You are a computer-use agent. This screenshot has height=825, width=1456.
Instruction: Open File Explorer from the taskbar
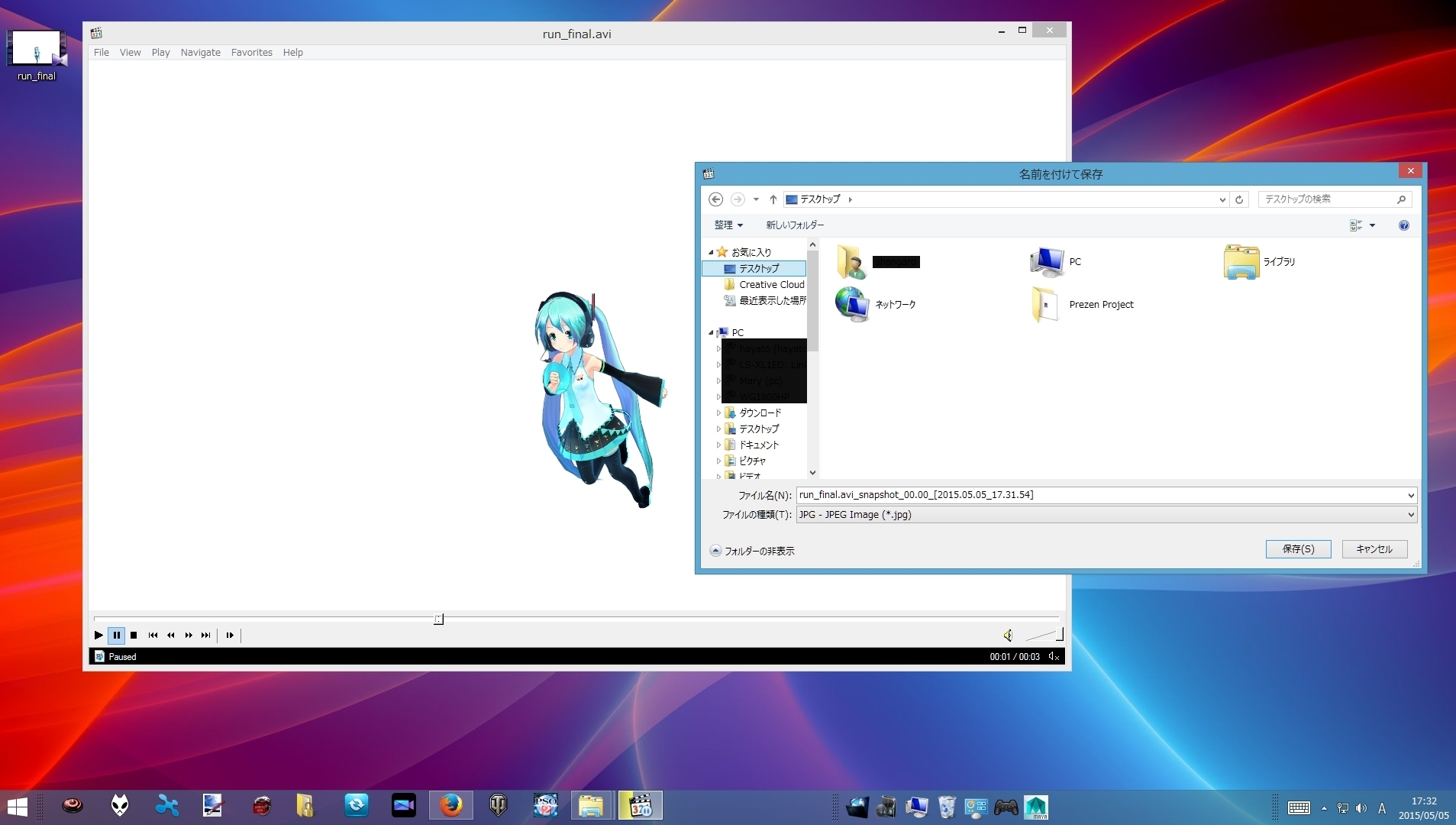[592, 806]
